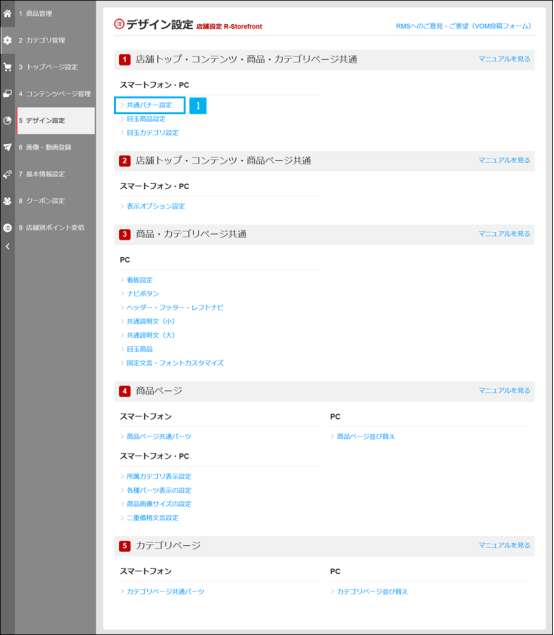
Task: Open the カテゴリページ並び替え link
Action: click(x=373, y=591)
